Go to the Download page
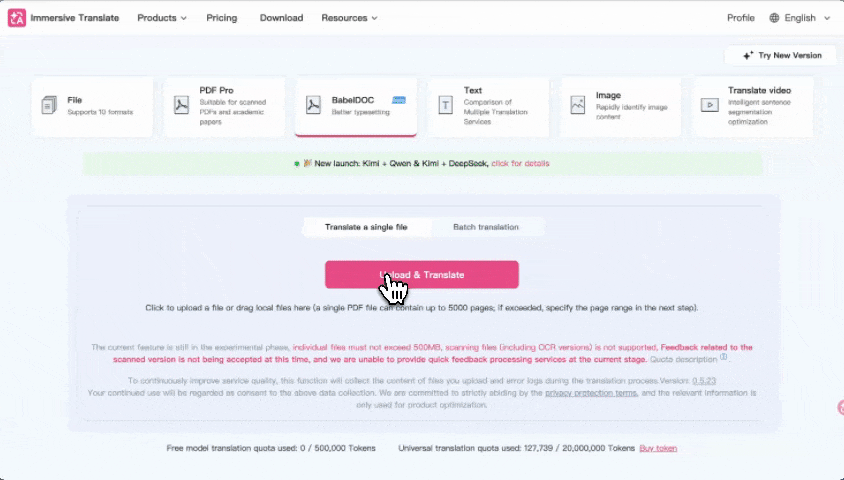 (280, 18)
